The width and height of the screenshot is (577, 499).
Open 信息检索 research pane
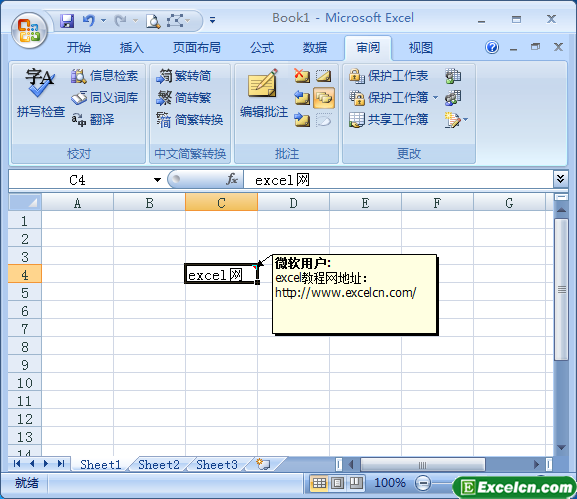[x=105, y=76]
